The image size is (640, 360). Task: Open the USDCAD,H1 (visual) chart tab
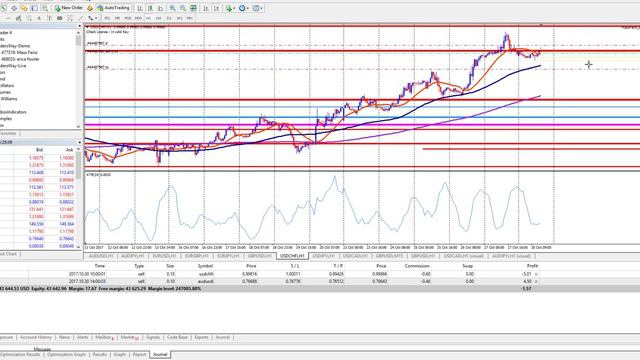[x=463, y=256]
